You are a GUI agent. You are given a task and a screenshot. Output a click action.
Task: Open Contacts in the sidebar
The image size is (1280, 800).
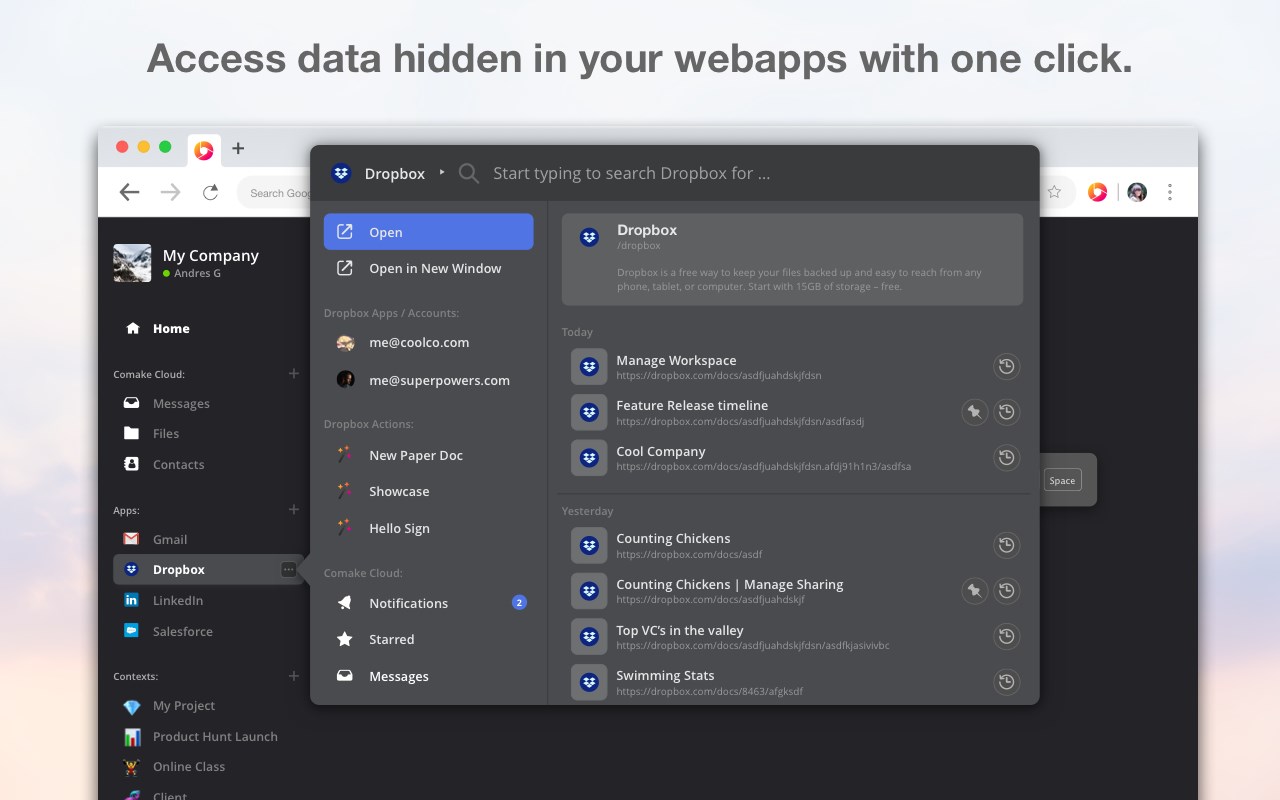(178, 465)
